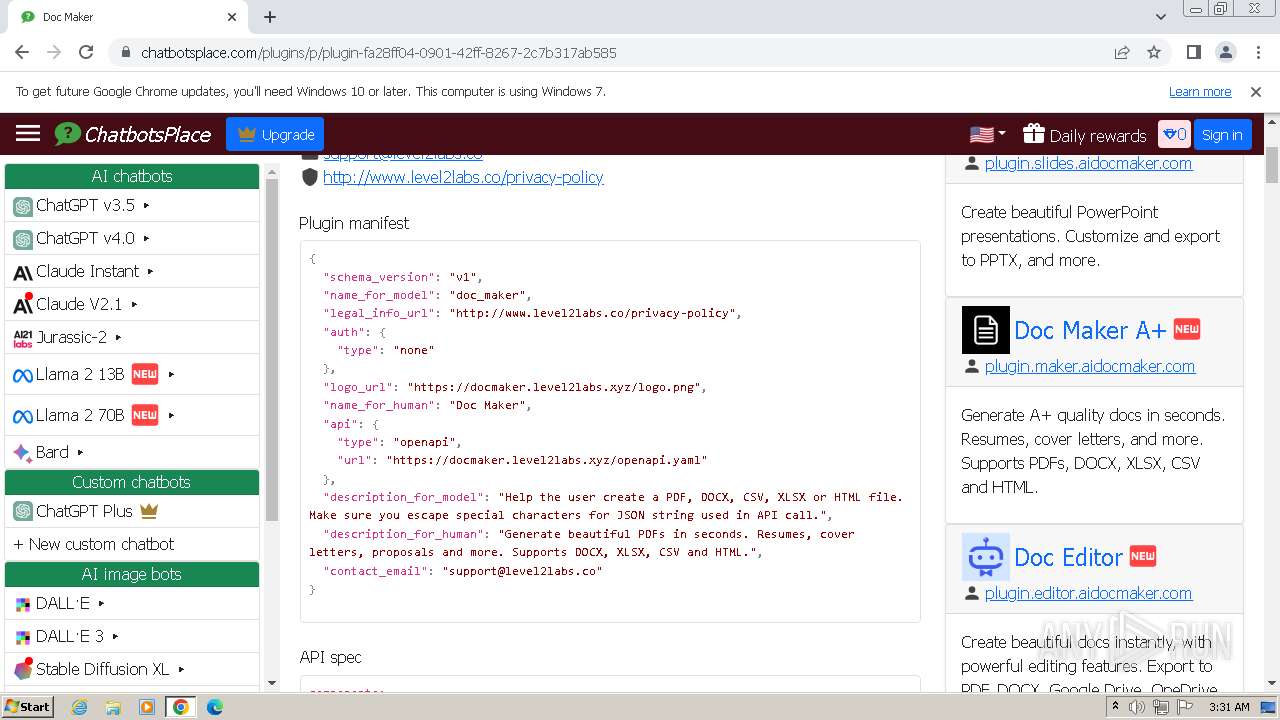Screen dimensions: 1280x720
Task: Expand the Claude Instant arrow
Action: [151, 271]
